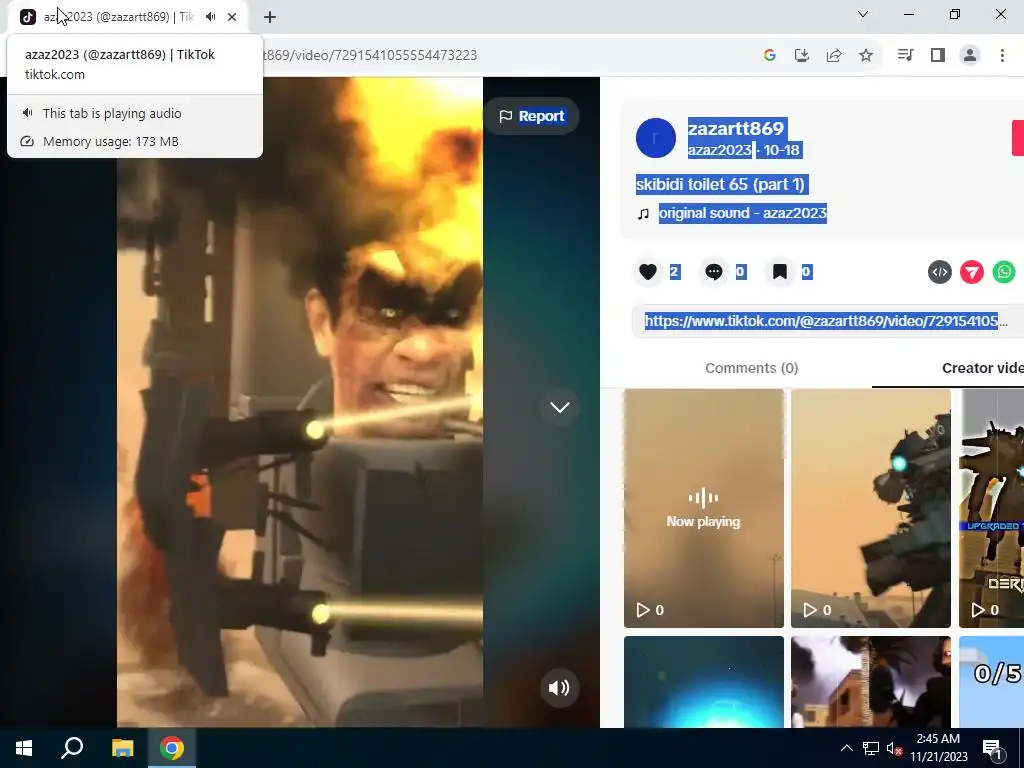This screenshot has width=1024, height=768.
Task: Open the smoky building video thumbnail
Action: [871, 682]
